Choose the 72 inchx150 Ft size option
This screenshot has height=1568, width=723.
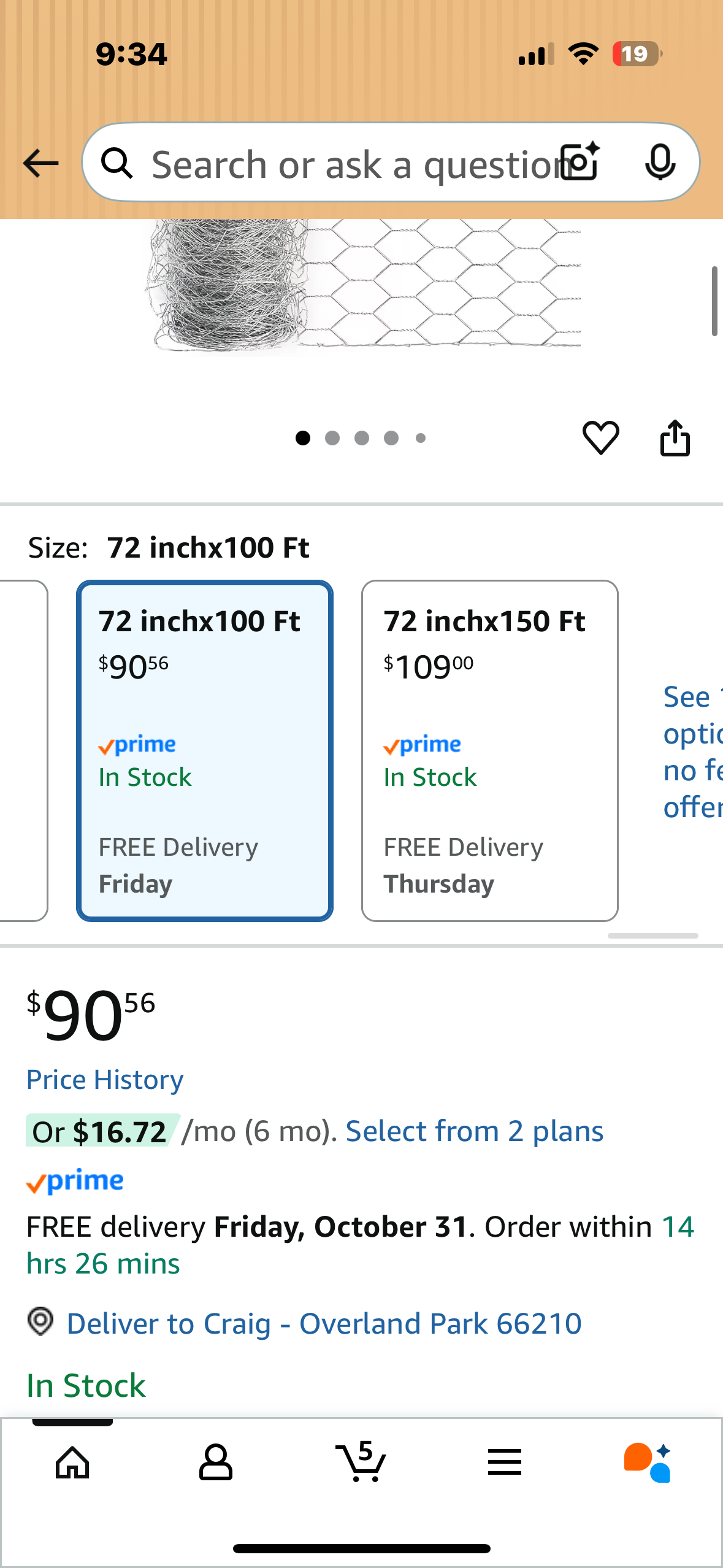(x=489, y=750)
